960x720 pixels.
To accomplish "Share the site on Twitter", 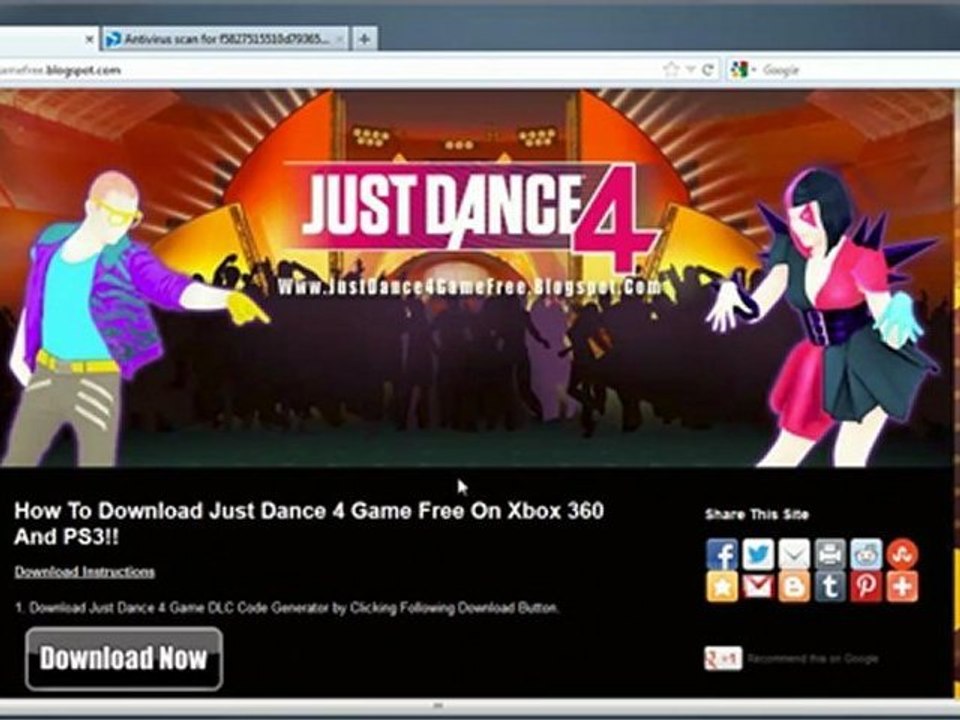I will tap(758, 554).
